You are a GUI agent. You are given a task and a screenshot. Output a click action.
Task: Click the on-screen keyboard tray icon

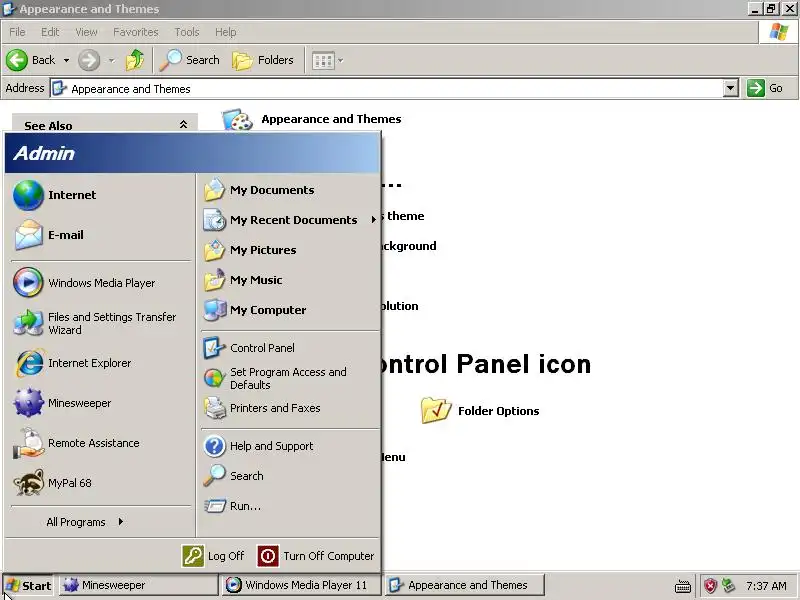tap(683, 586)
